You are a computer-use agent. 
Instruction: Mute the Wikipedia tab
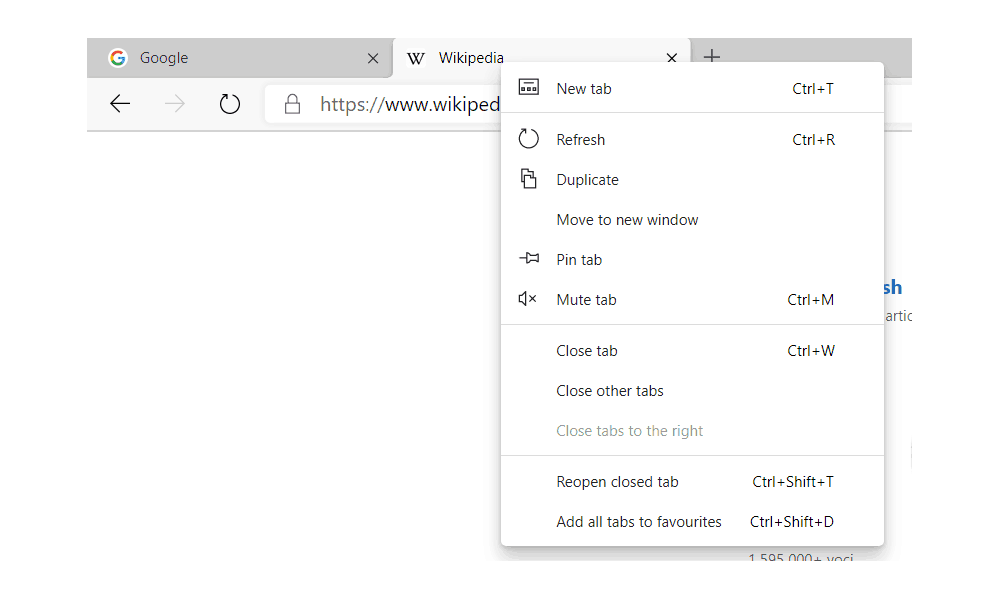click(x=586, y=299)
